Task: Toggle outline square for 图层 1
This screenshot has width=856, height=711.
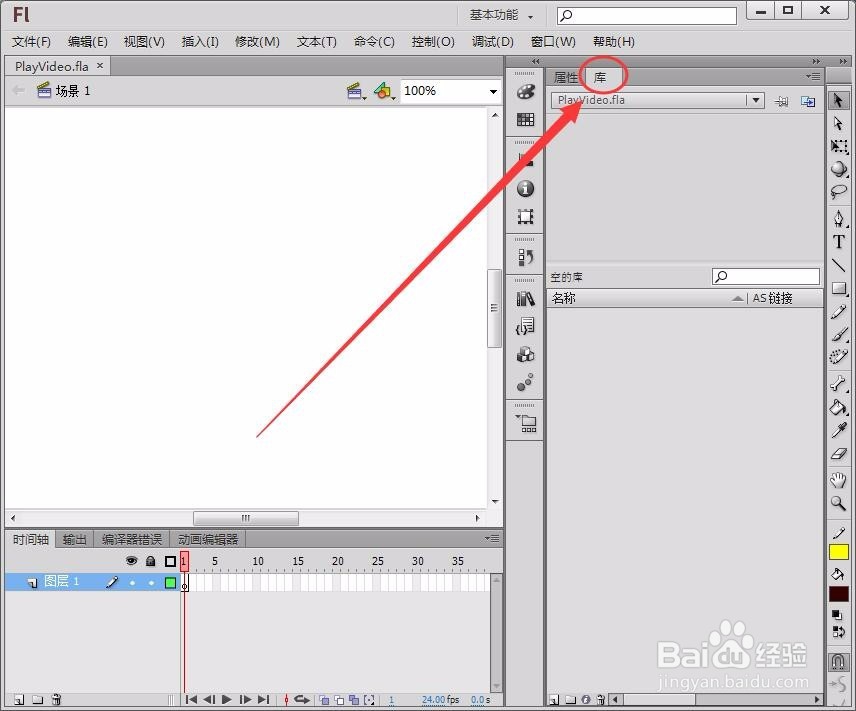Action: tap(170, 583)
